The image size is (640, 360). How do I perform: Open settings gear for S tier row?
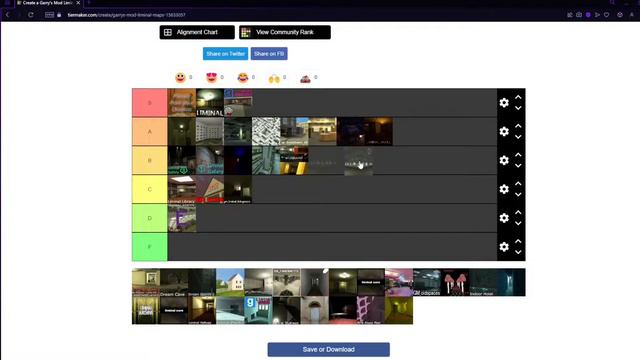point(504,102)
